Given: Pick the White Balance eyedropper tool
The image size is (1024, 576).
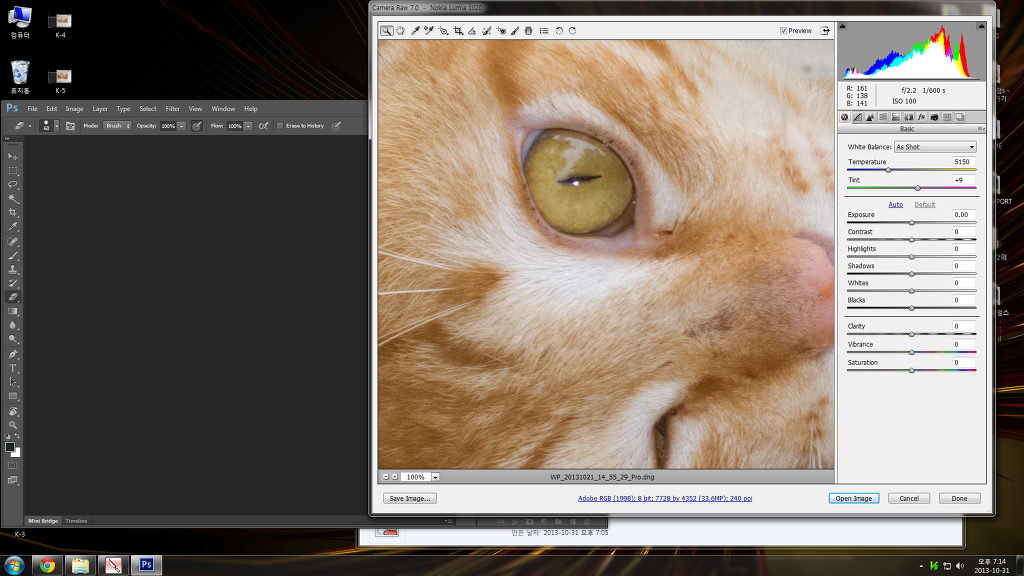Looking at the screenshot, I should coord(415,31).
